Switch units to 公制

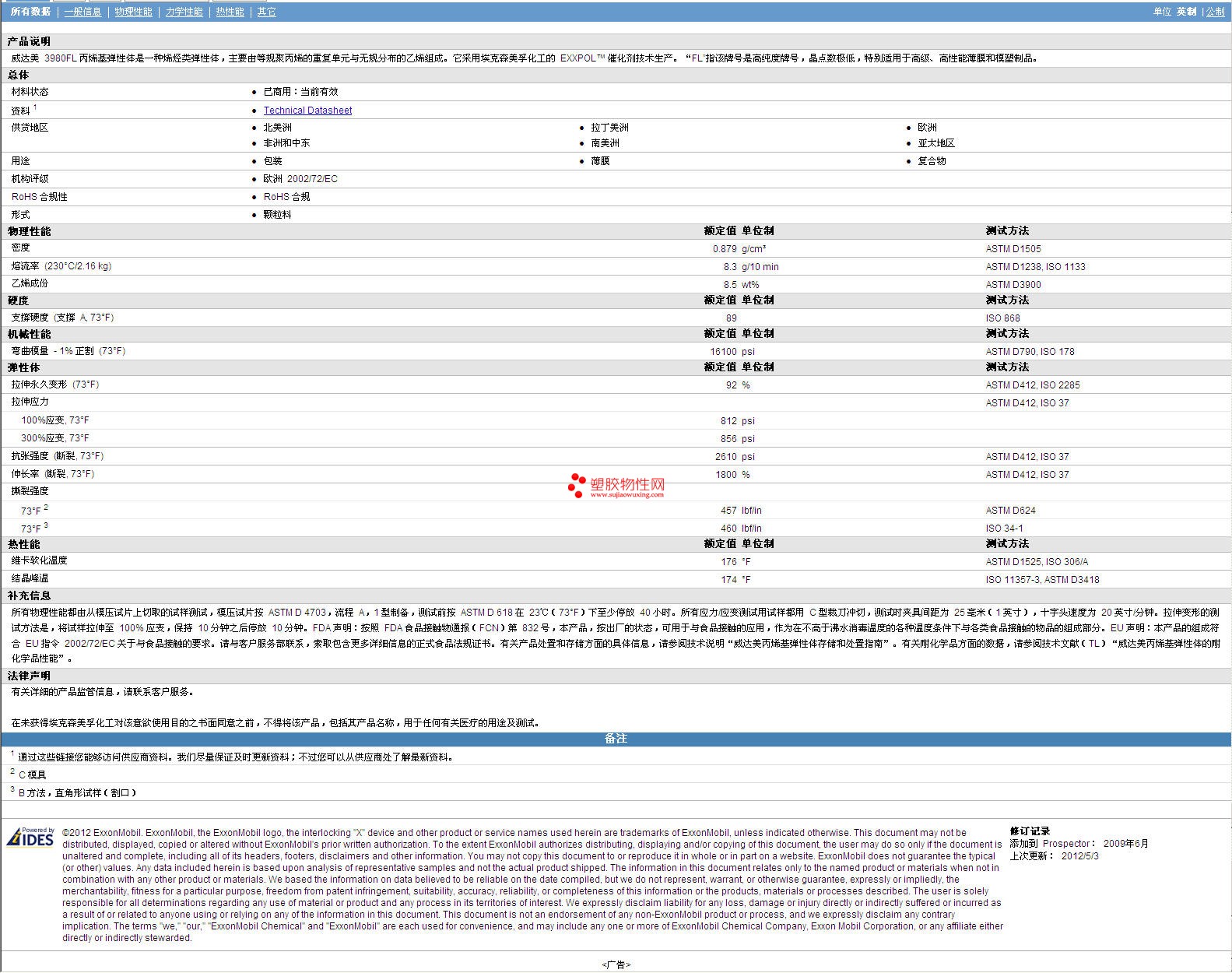pyautogui.click(x=1215, y=12)
